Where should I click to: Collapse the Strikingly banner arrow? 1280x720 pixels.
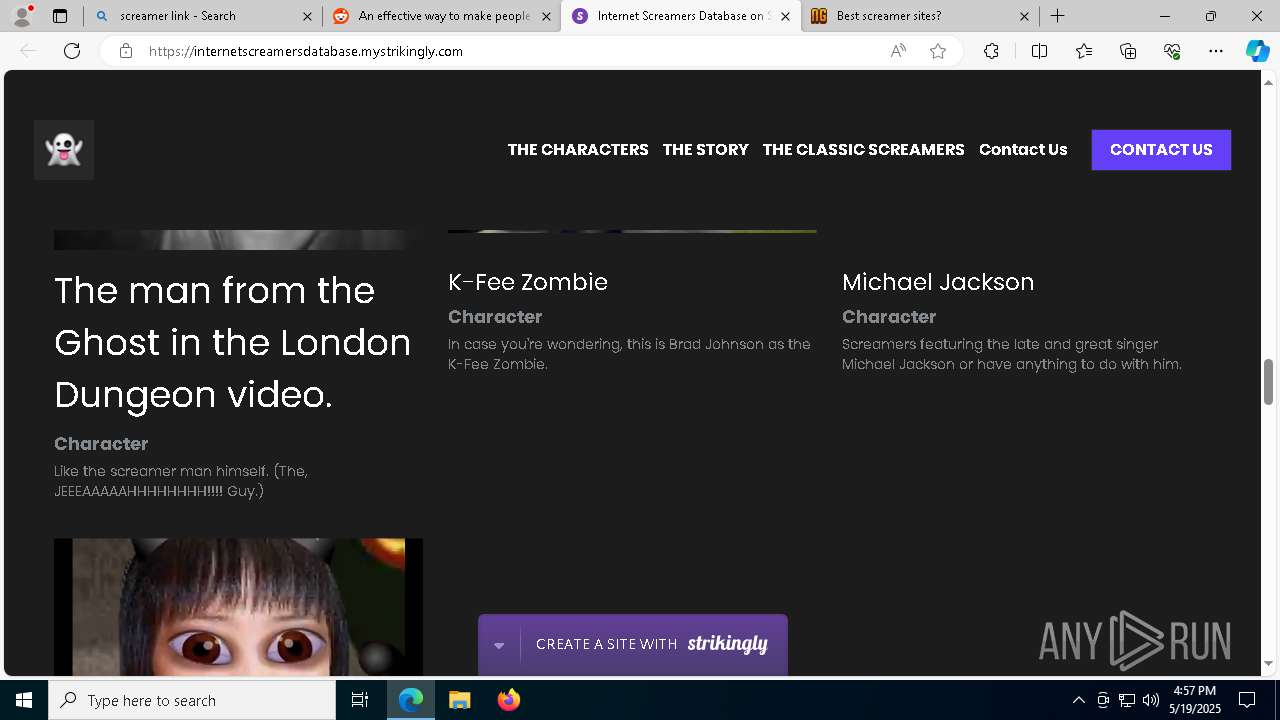[x=499, y=645]
